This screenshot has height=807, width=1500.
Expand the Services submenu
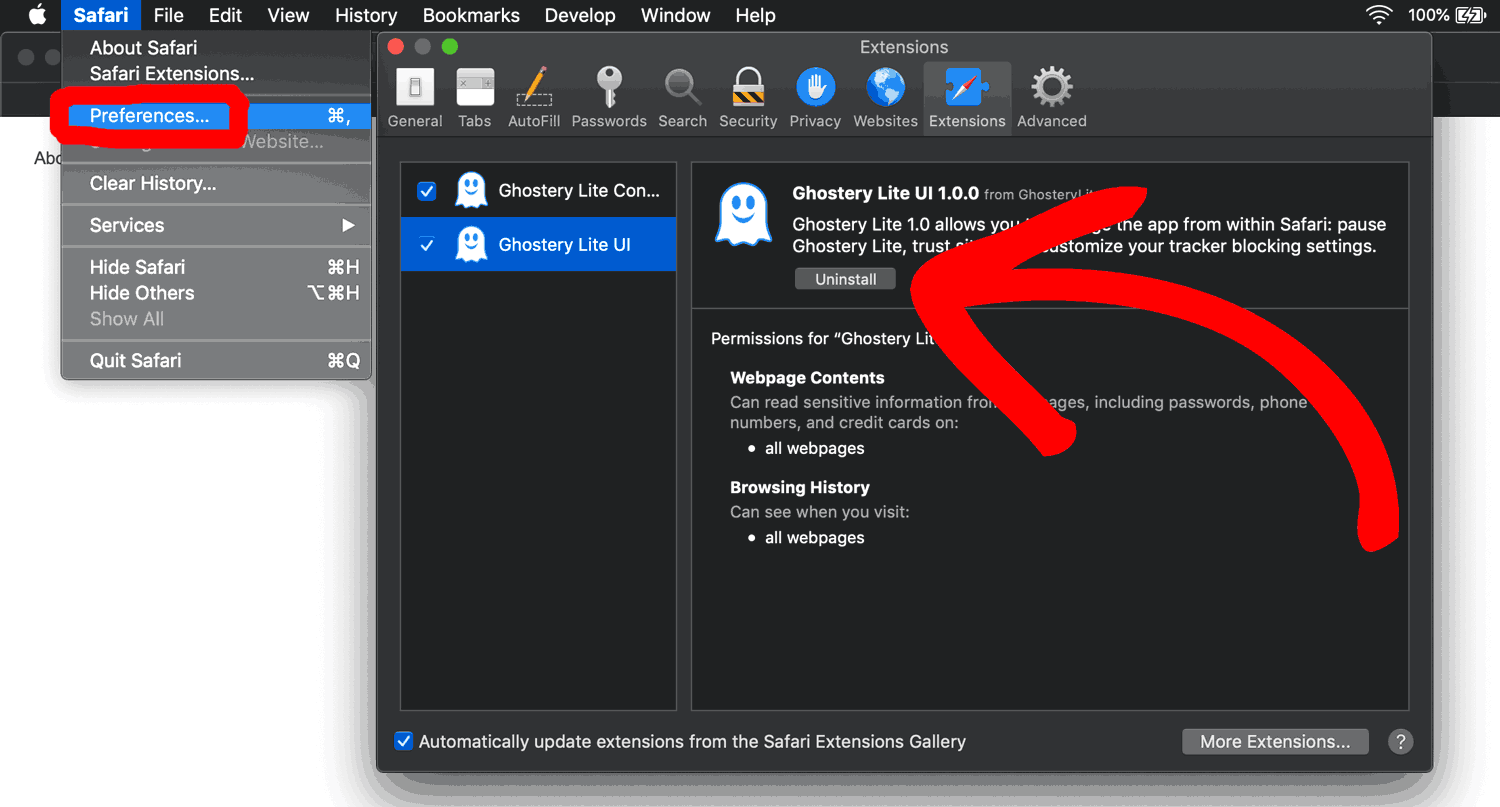216,225
